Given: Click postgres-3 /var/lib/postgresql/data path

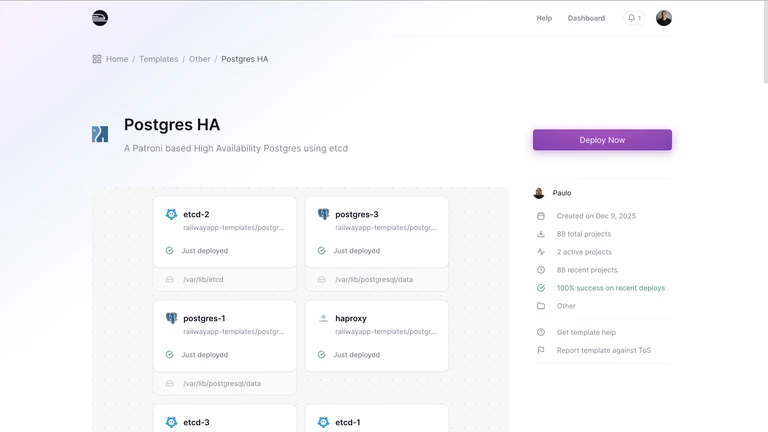Looking at the screenshot, I should tap(374, 279).
